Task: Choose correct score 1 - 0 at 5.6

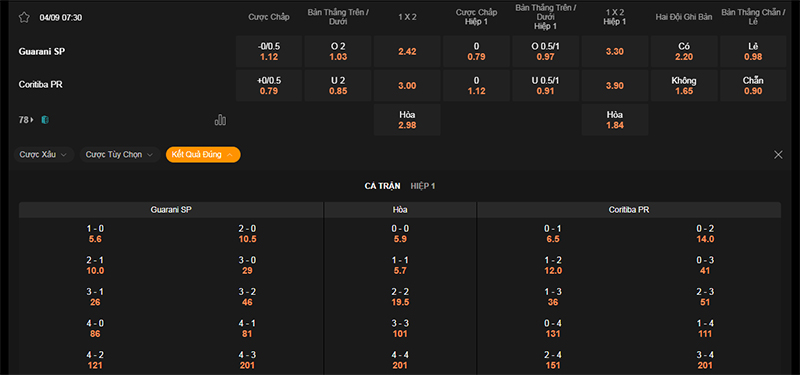Action: (x=95, y=234)
